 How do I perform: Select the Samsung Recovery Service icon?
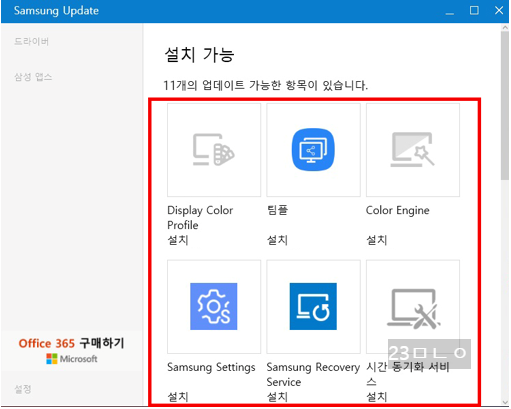tap(313, 307)
